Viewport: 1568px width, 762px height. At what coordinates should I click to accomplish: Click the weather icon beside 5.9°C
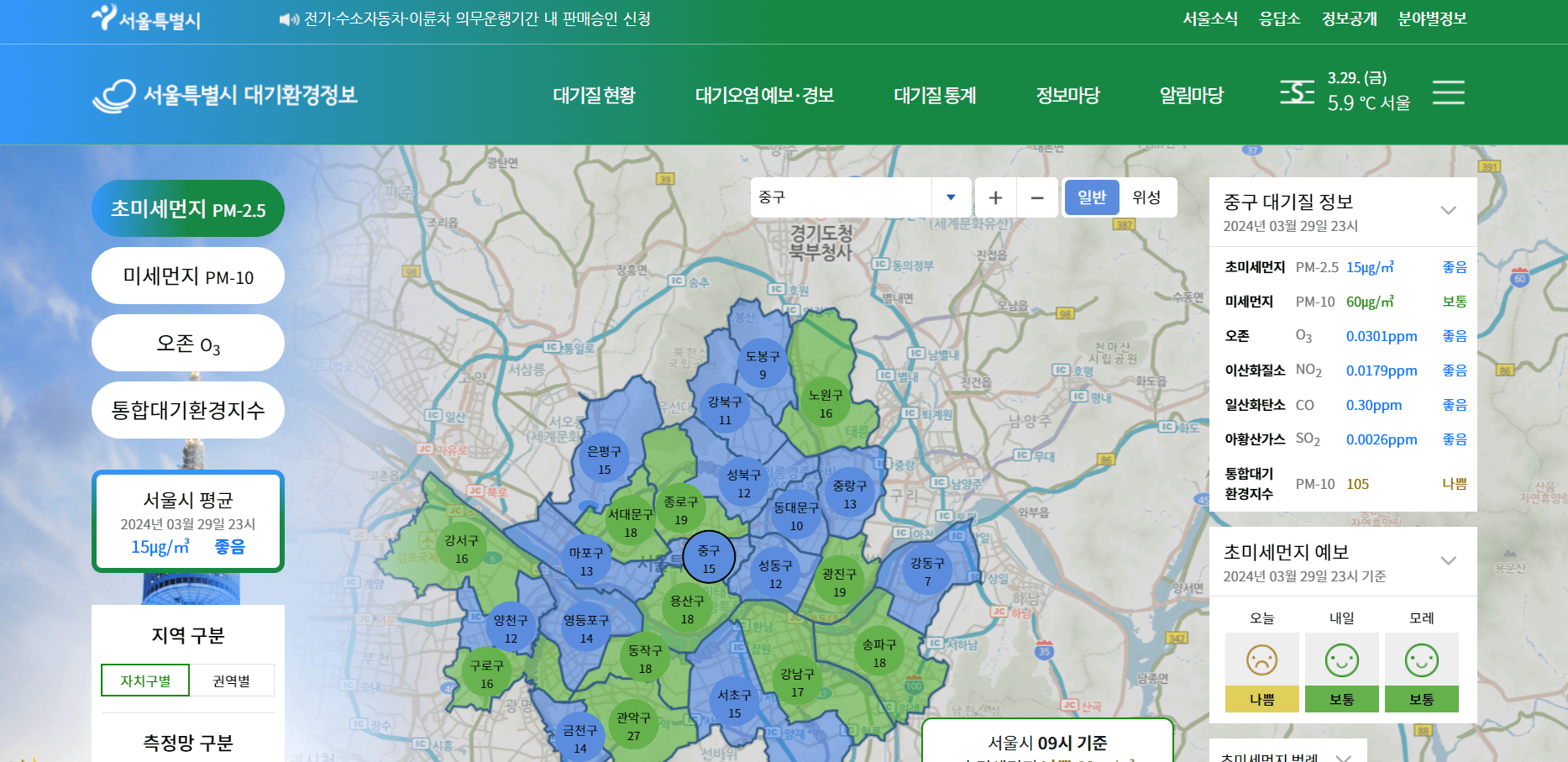point(1297,92)
